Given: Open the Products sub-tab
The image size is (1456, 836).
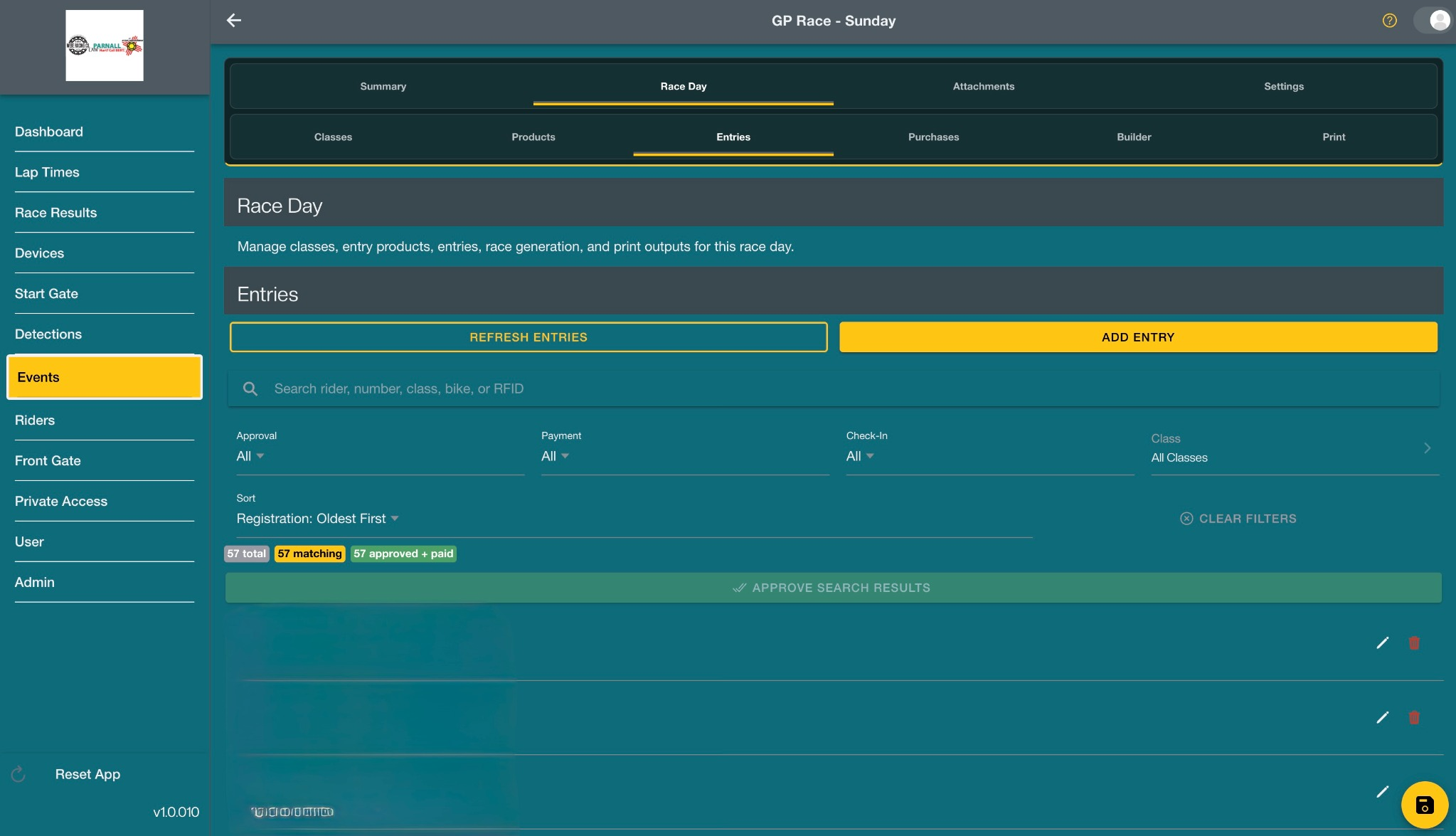Looking at the screenshot, I should click(x=533, y=137).
